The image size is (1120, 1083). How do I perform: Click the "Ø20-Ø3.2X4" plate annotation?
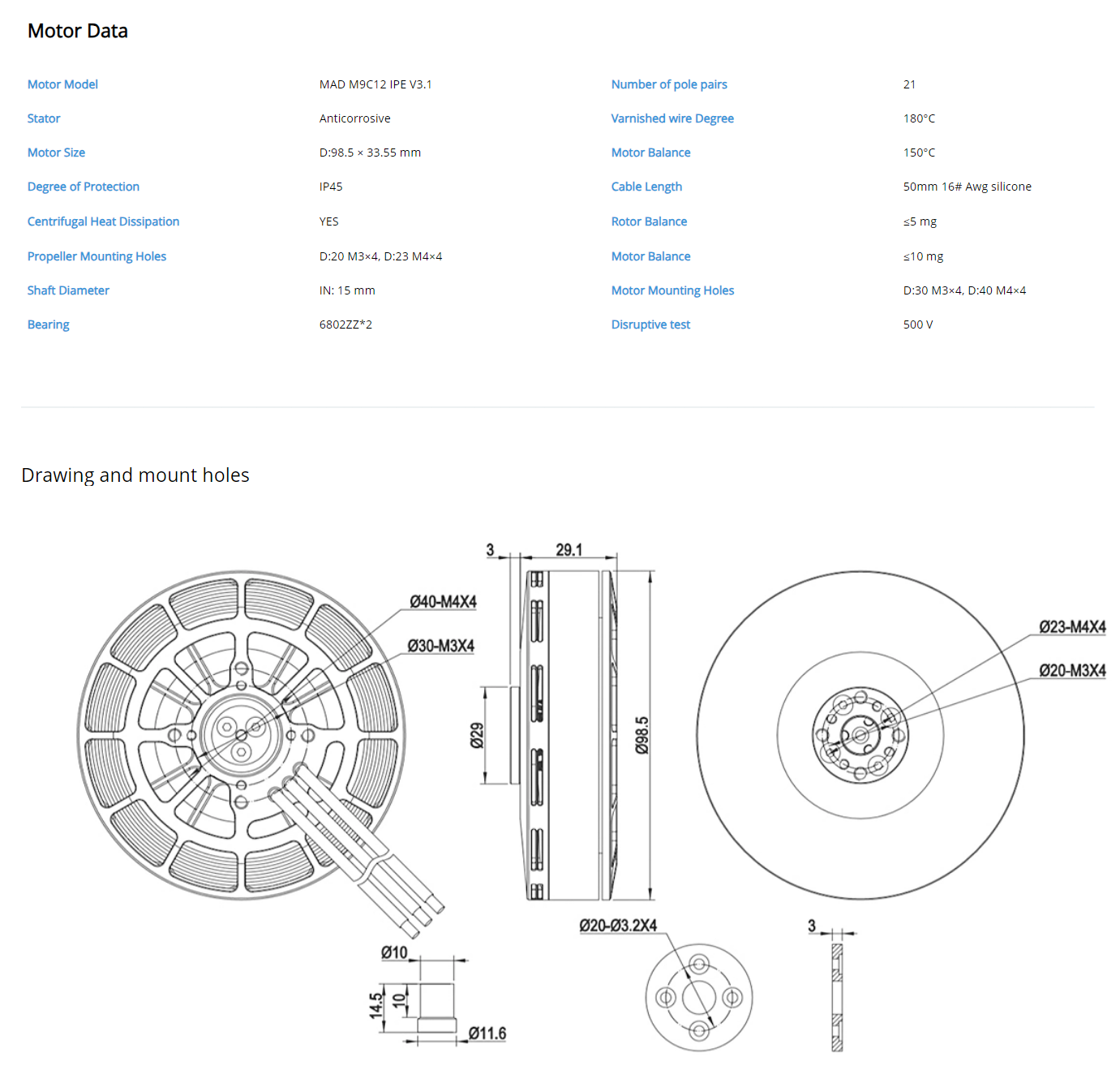tap(618, 926)
